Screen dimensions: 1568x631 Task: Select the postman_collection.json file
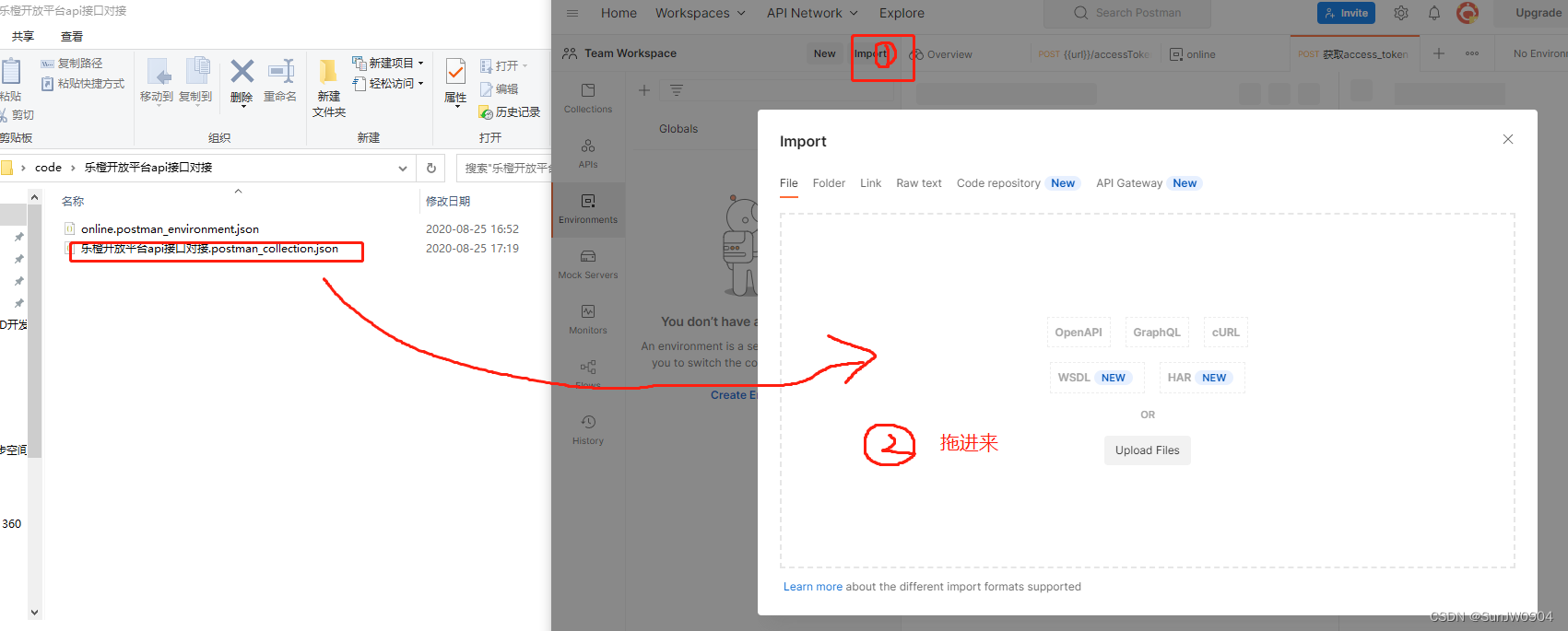[x=209, y=249]
